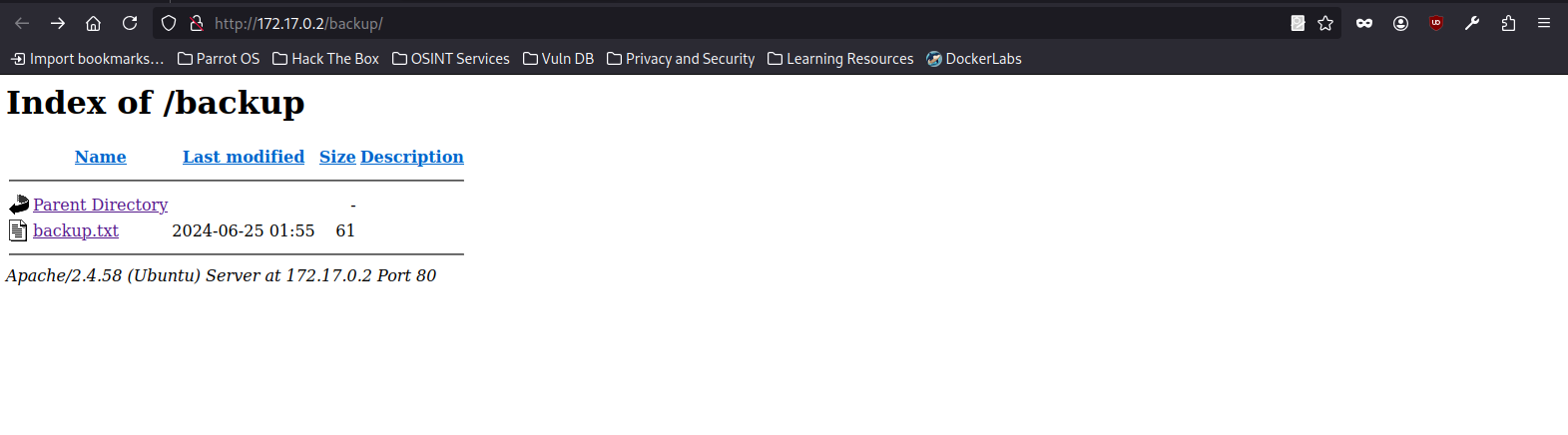The height and width of the screenshot is (435, 1568).
Task: Sort listing by Last modified
Action: point(244,157)
